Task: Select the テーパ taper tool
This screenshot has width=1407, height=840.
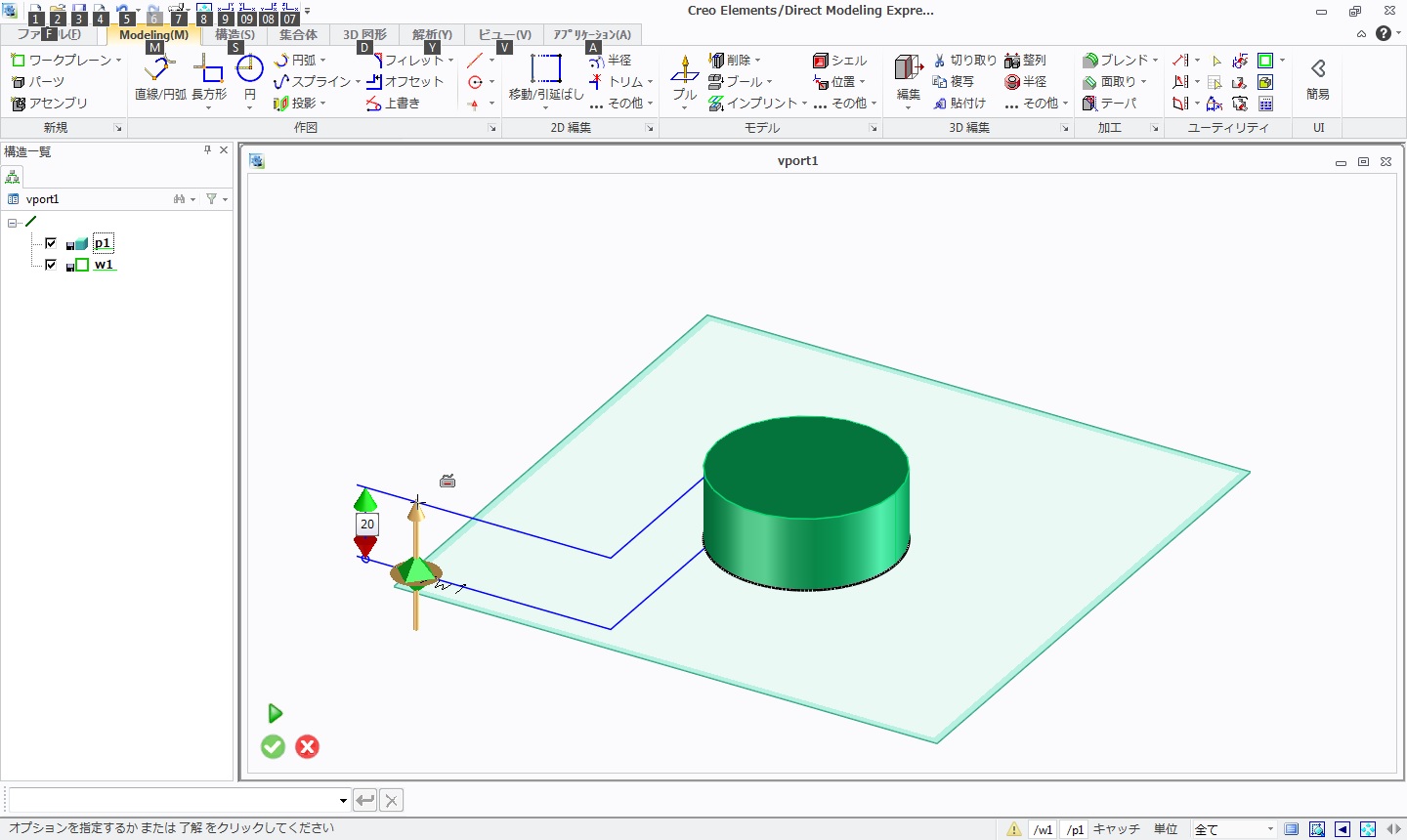Action: click(1110, 103)
